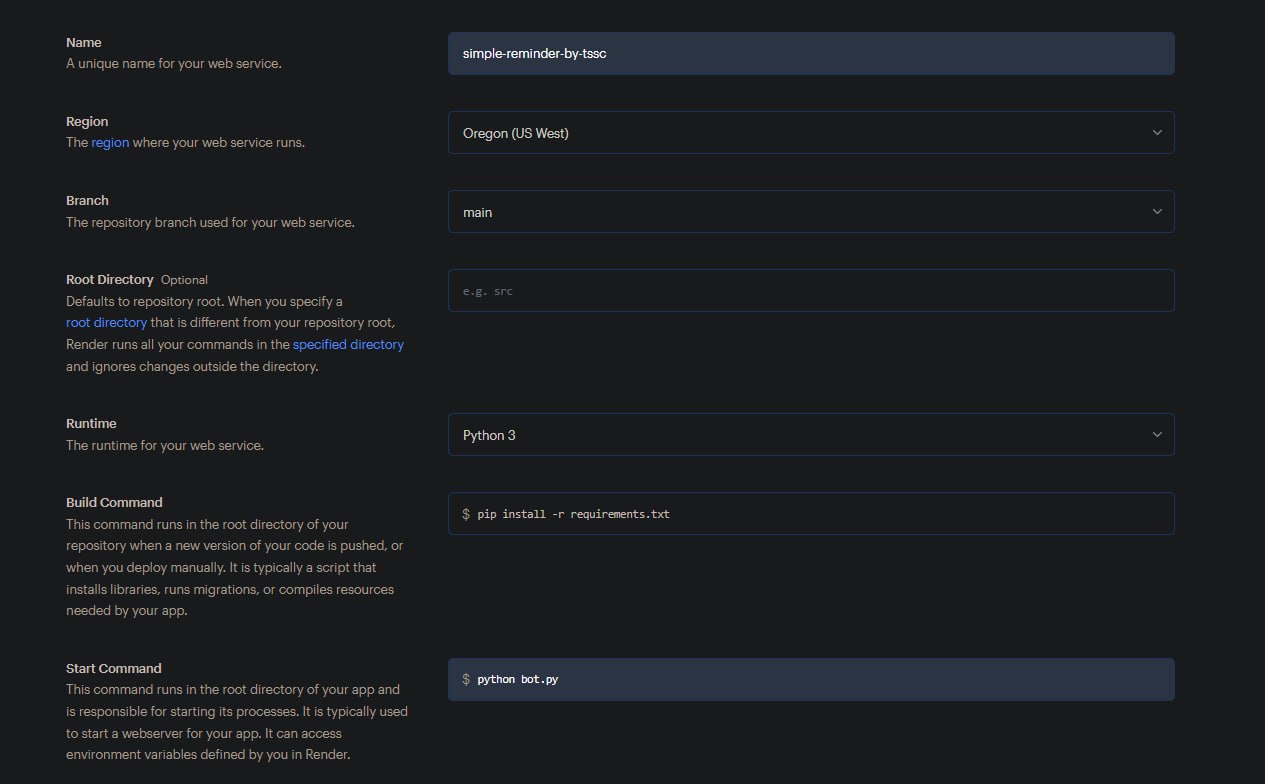1265x784 pixels.
Task: Open the blue "region" help link
Action: (110, 143)
